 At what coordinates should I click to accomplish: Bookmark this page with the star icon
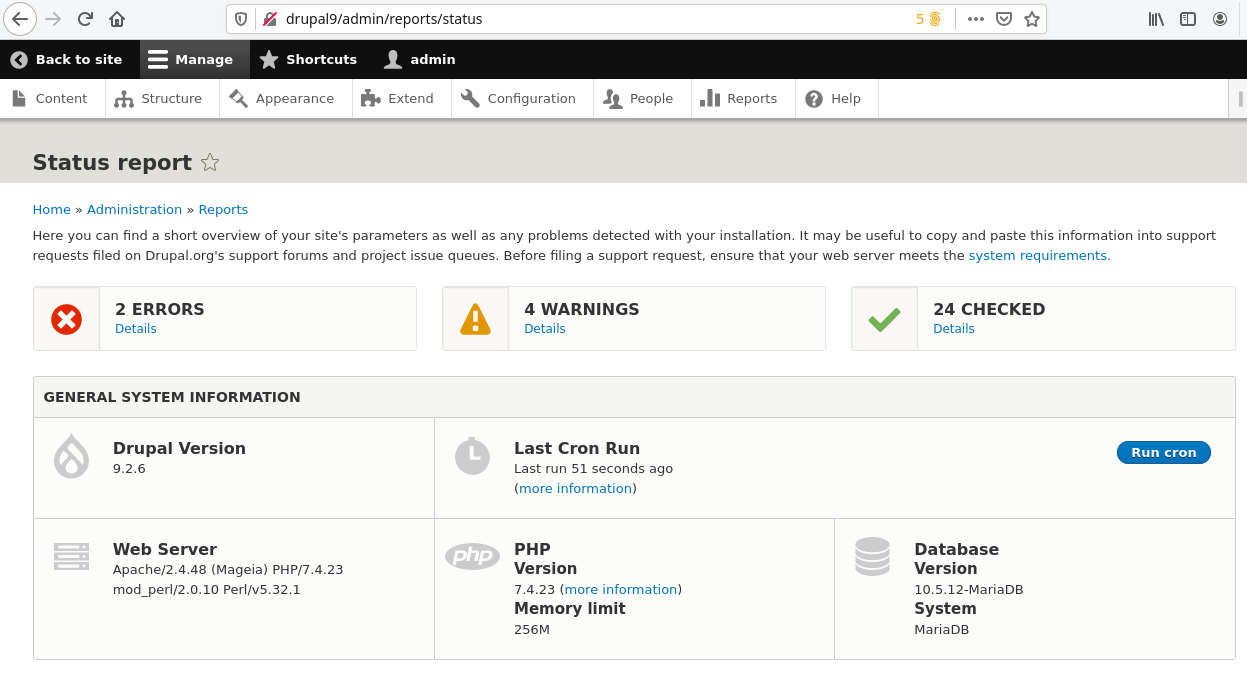click(x=1032, y=19)
